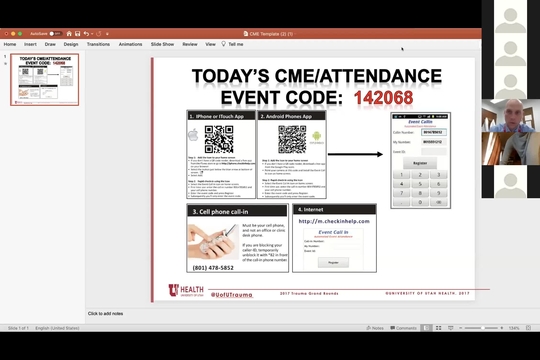
Task: Click the Apple logo on slide
Action: click(193, 135)
